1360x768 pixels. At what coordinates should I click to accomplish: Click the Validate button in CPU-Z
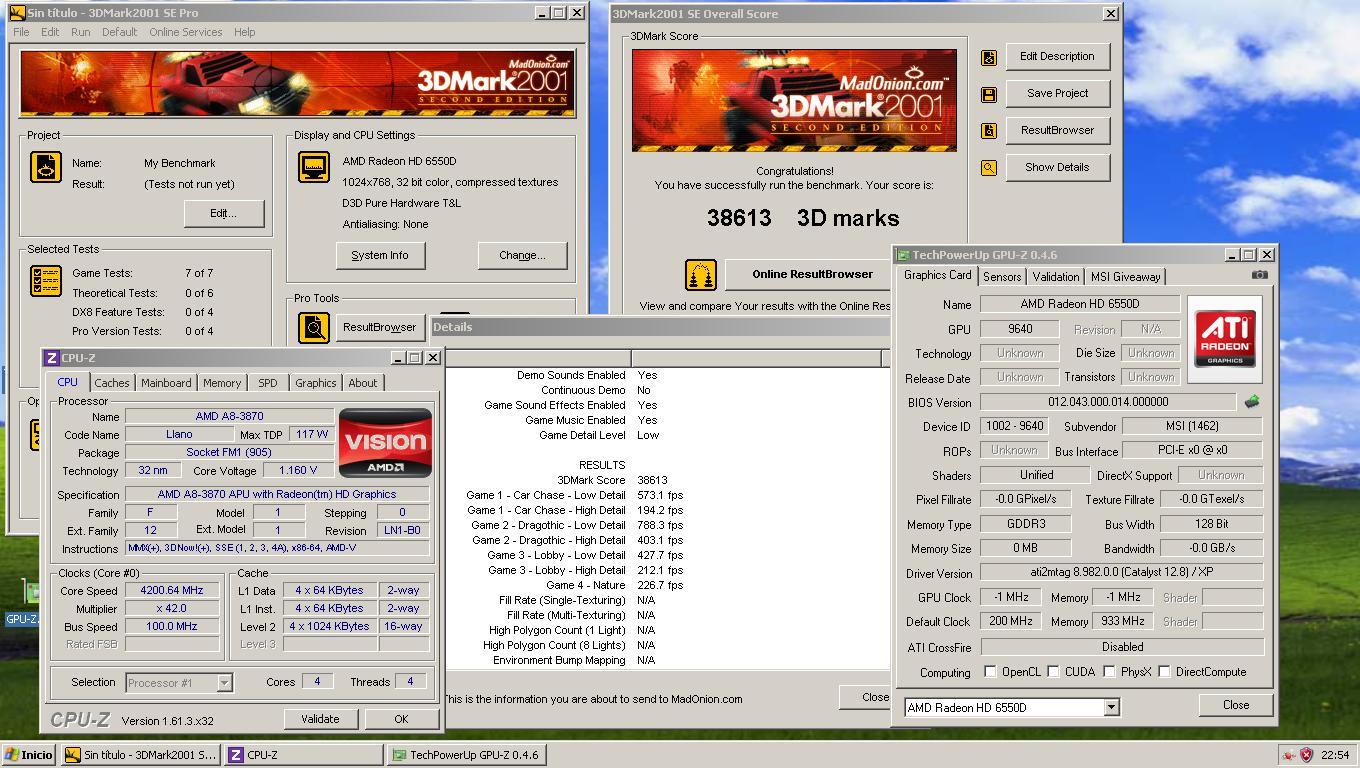click(320, 719)
